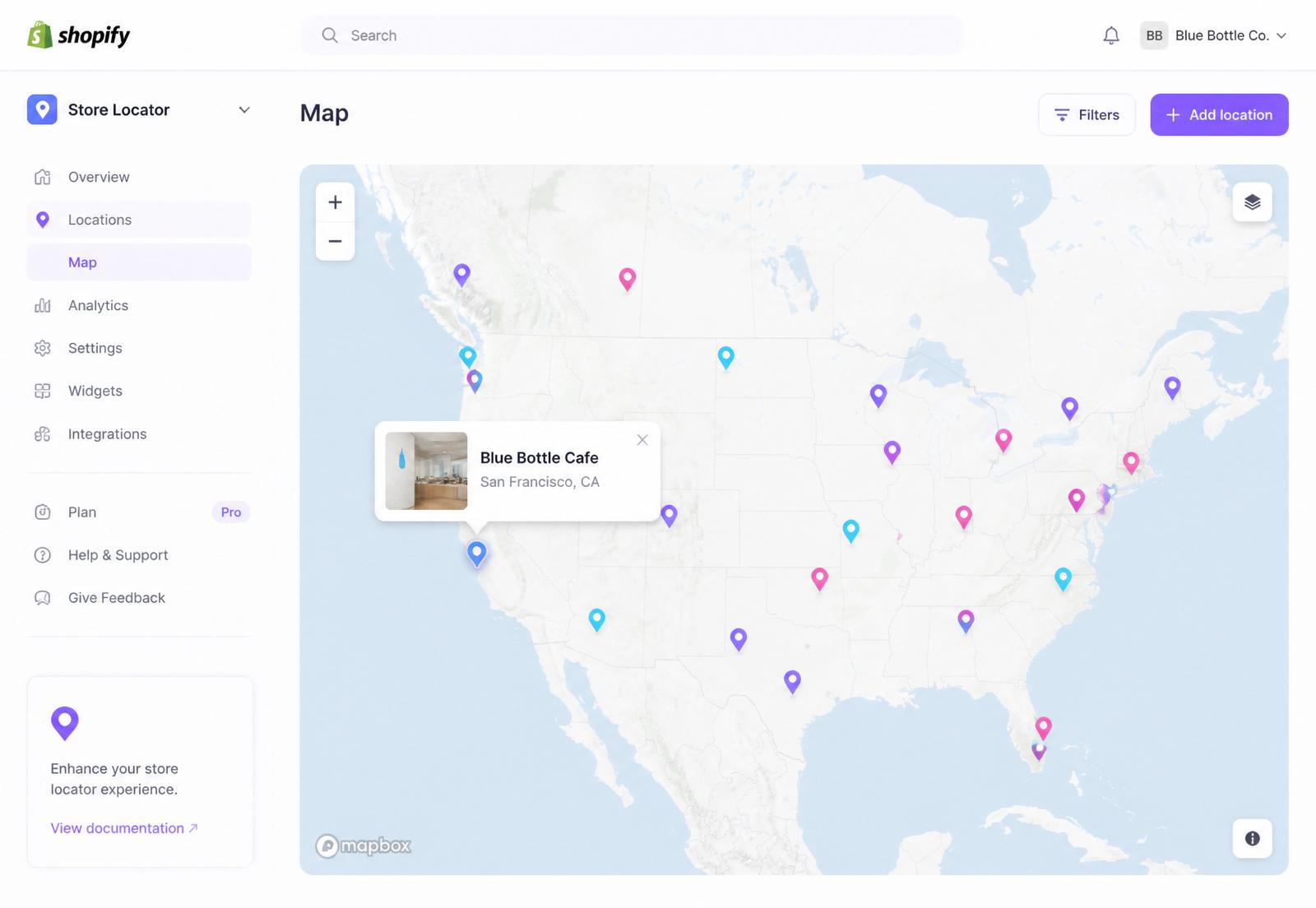Viewport: 1316px width, 908px height.
Task: Click View documentation link
Action: [124, 828]
